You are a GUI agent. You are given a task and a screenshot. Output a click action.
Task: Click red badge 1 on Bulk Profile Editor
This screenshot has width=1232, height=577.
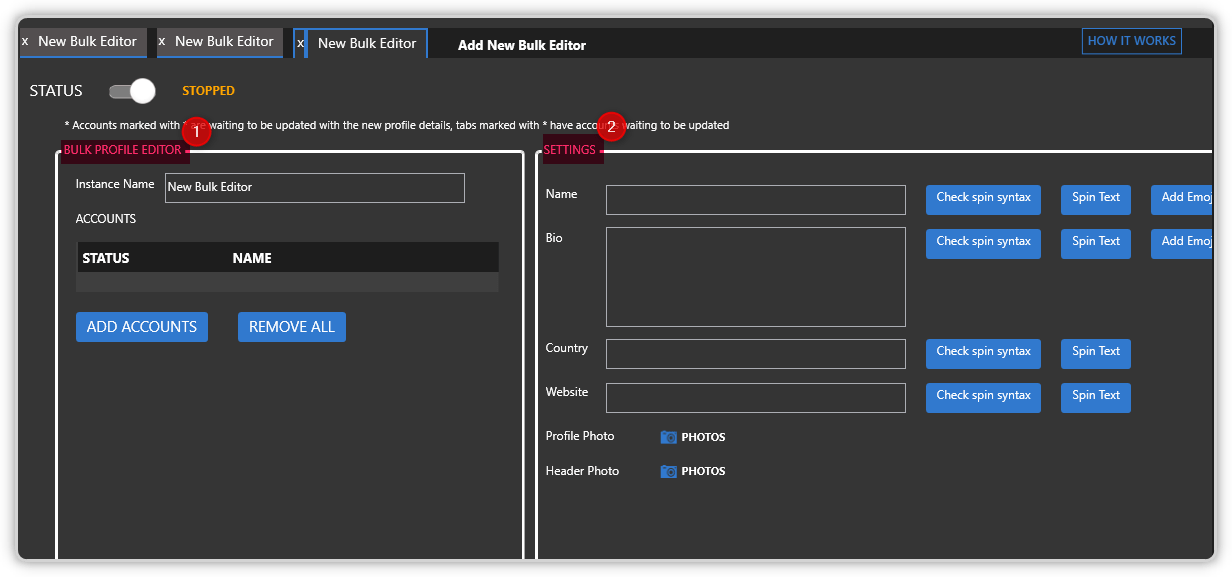(196, 131)
